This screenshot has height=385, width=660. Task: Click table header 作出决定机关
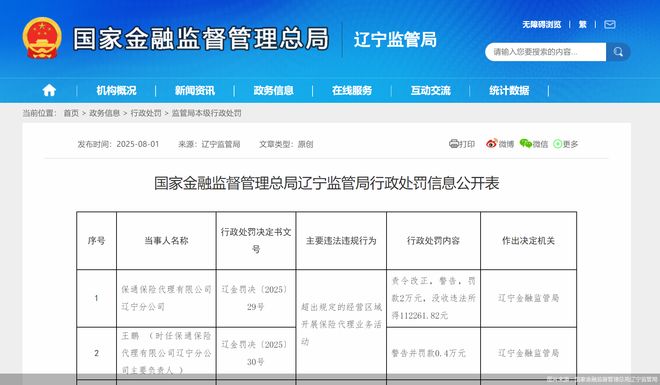pyautogui.click(x=528, y=241)
